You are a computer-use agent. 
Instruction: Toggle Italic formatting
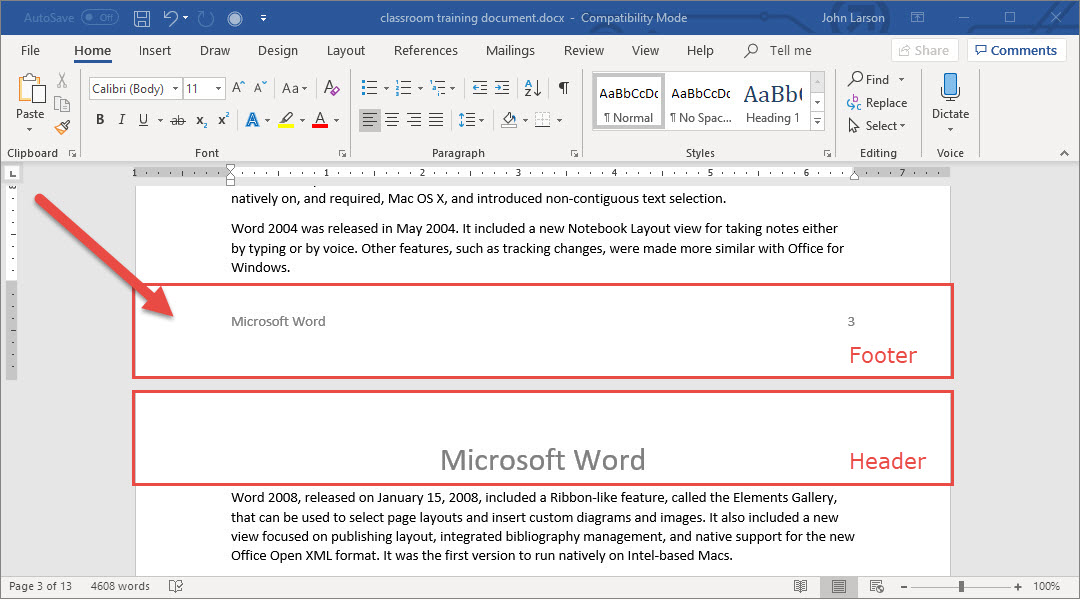(122, 120)
